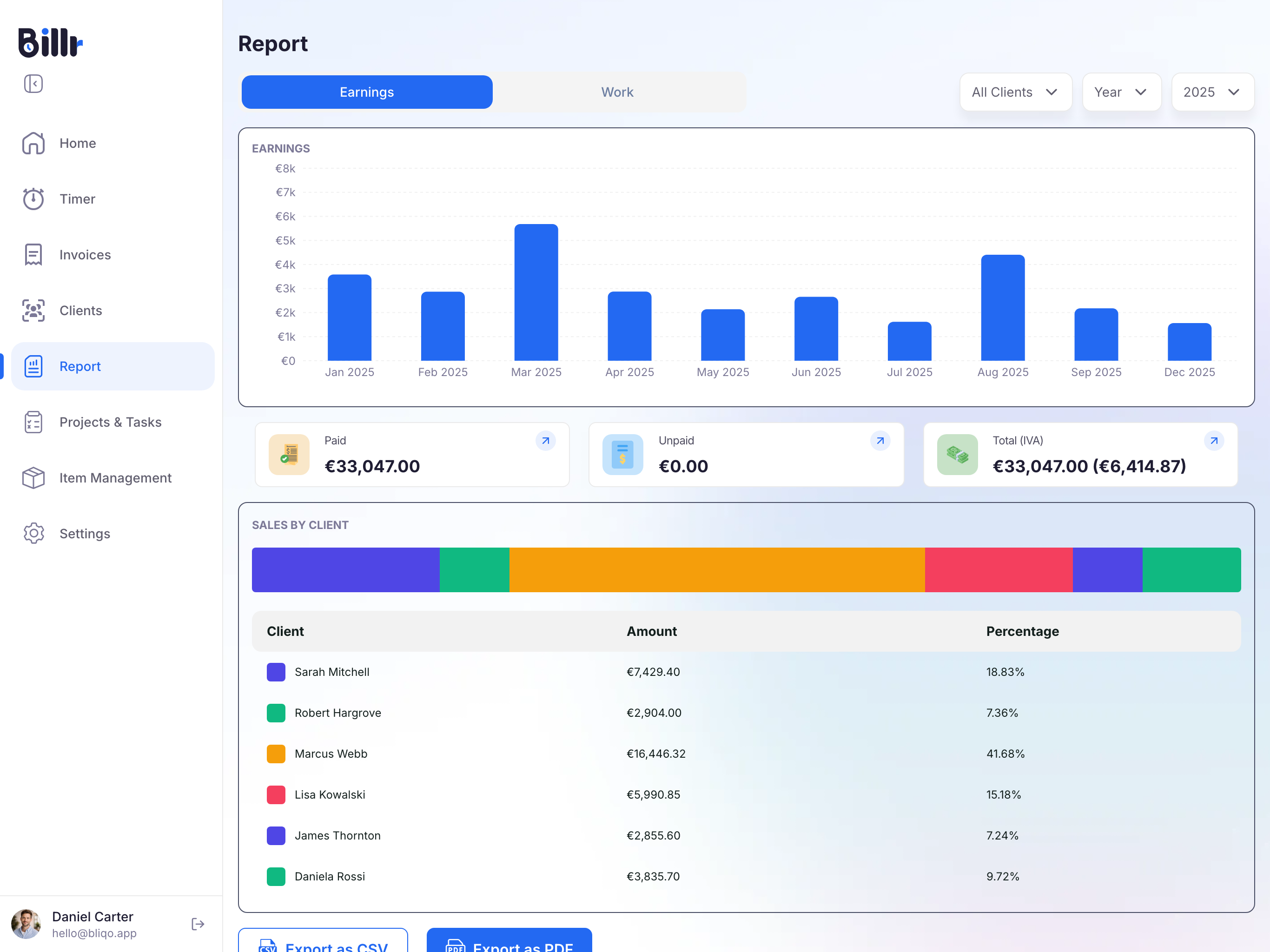Click the Billr logo
The height and width of the screenshot is (952, 1270).
(51, 42)
